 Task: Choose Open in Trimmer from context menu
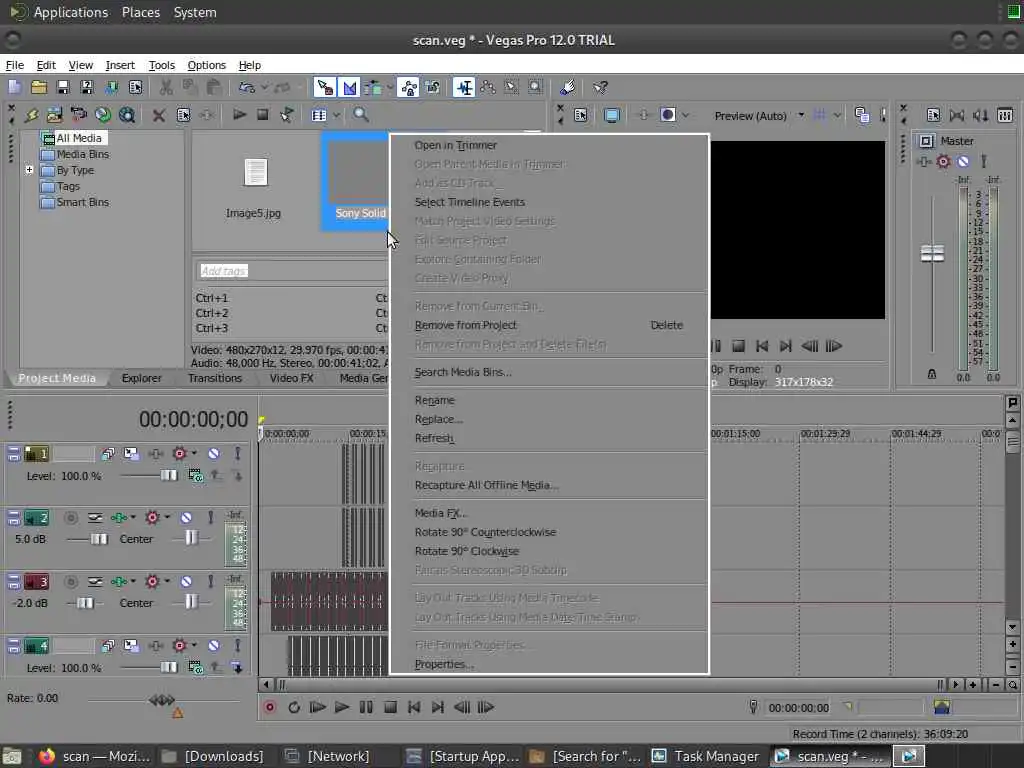[456, 145]
